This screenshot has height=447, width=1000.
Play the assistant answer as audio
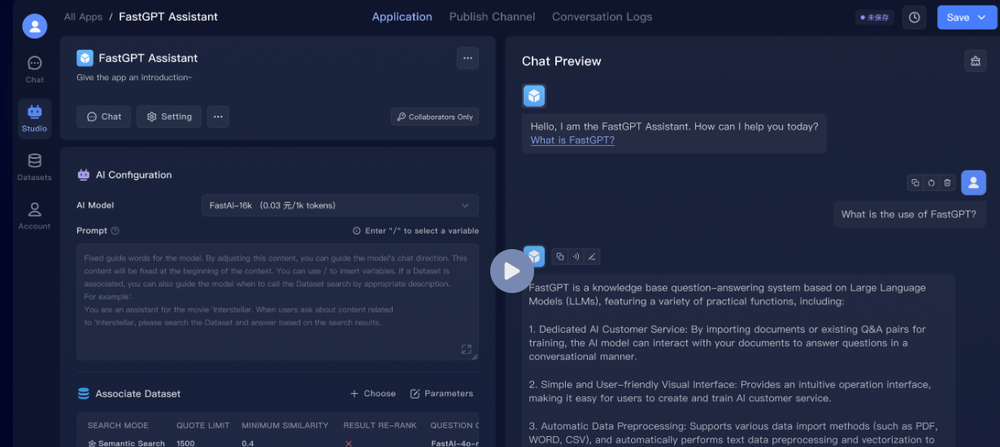[576, 256]
